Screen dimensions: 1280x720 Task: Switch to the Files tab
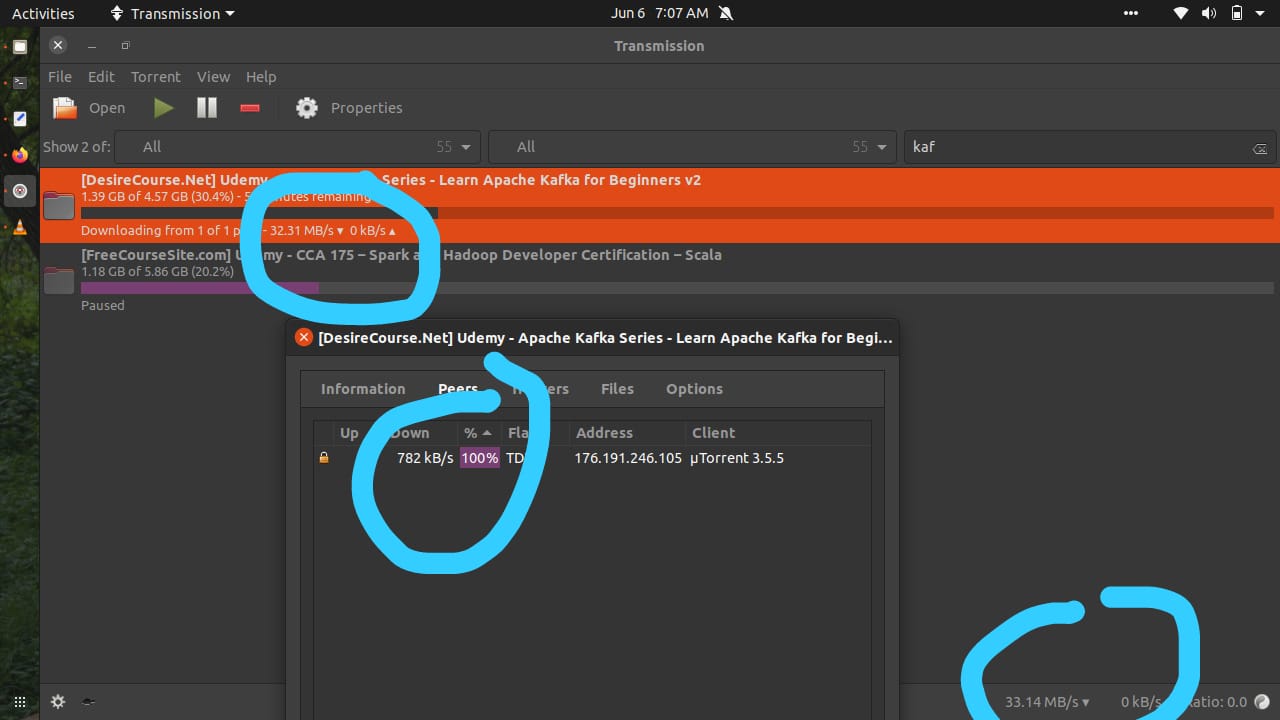[x=617, y=389]
